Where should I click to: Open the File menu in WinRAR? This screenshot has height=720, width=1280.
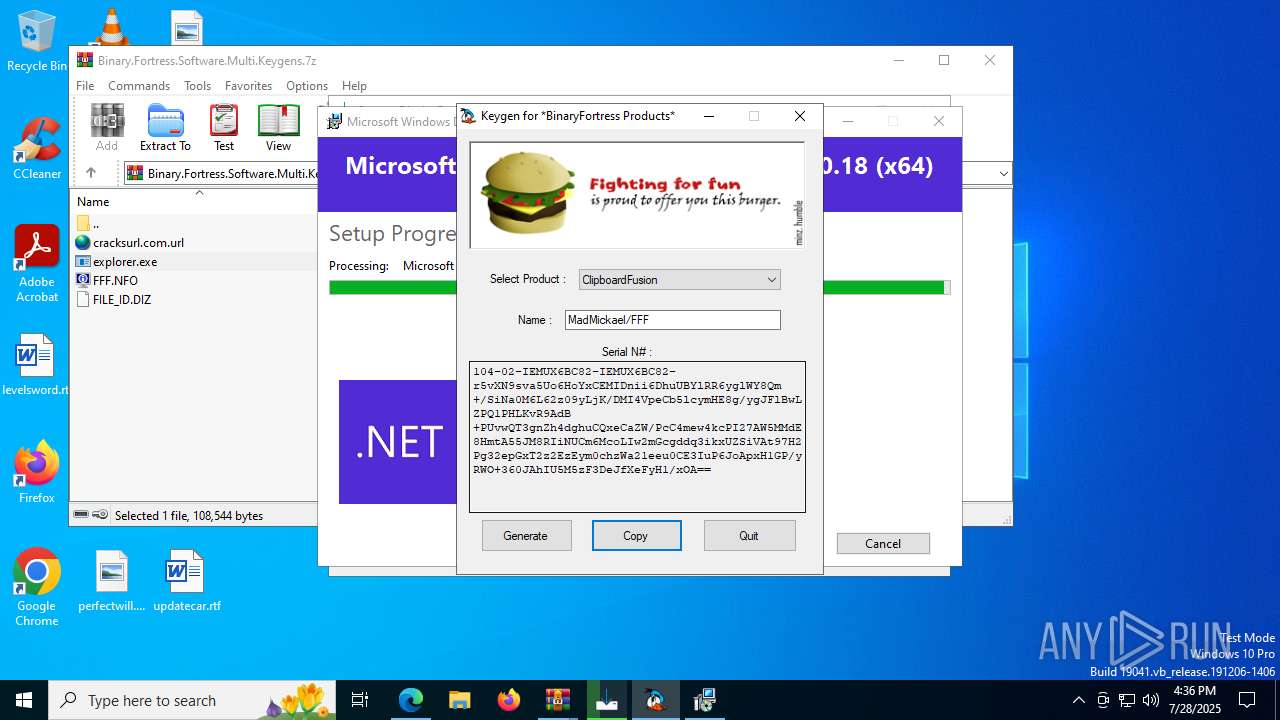coord(85,86)
